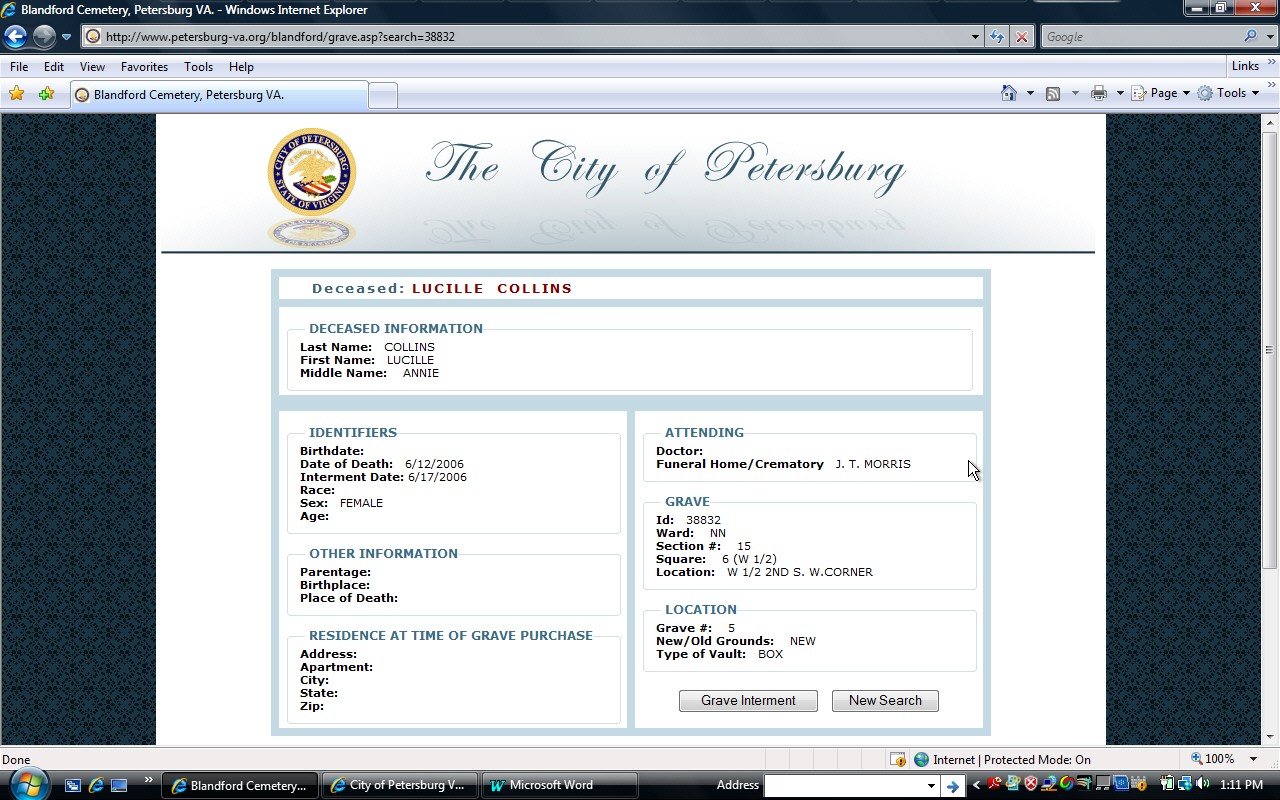
Task: Click the funeral home J. T. MORRIS
Action: 873,464
